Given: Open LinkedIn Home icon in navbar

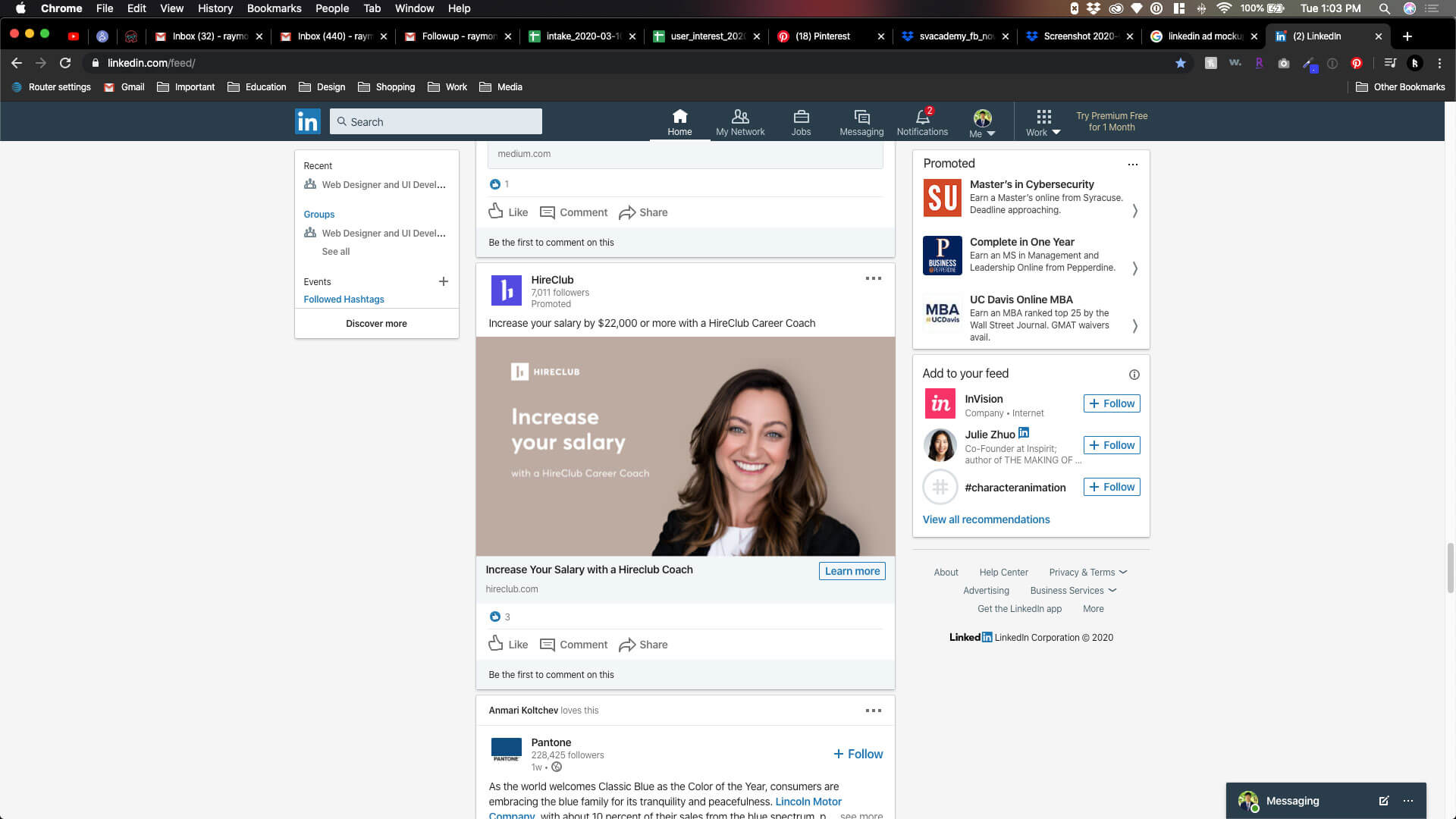Looking at the screenshot, I should (x=679, y=121).
